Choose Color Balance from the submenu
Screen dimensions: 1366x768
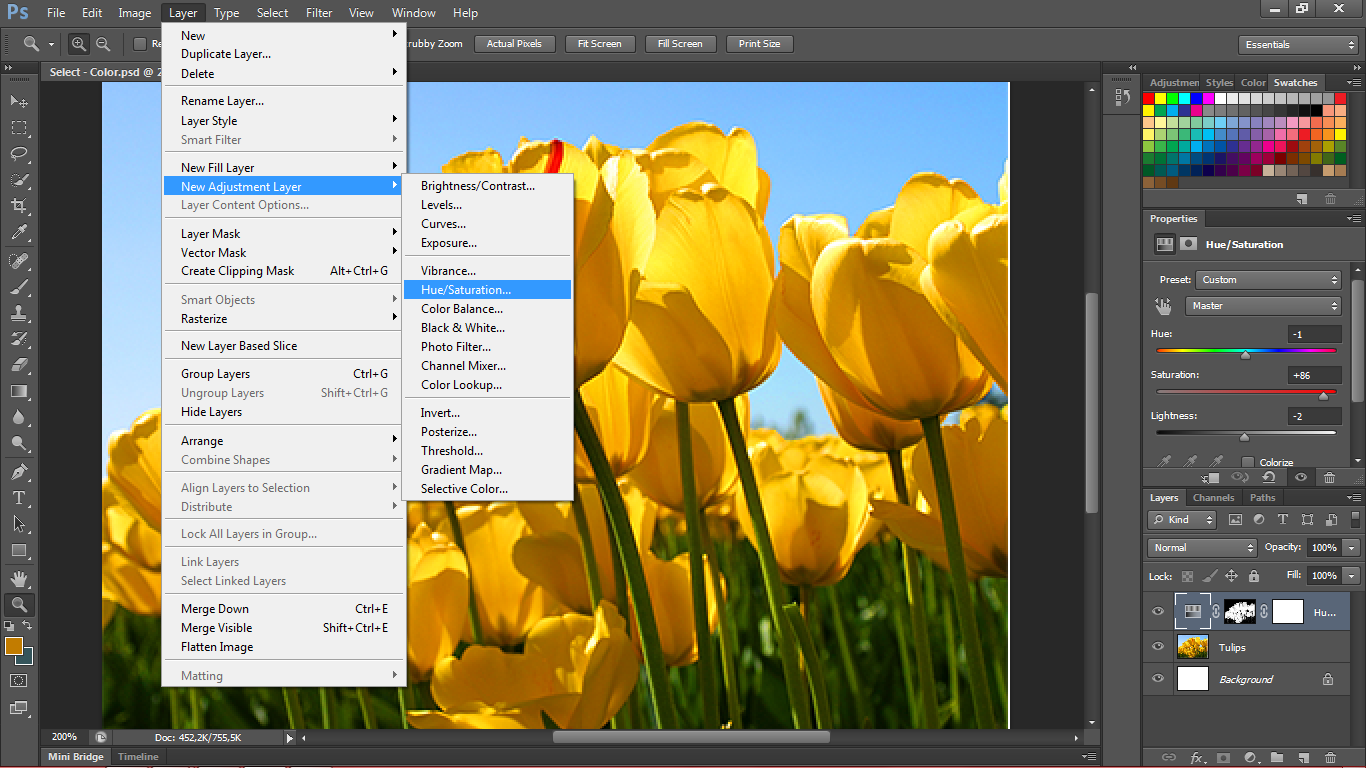488,309
